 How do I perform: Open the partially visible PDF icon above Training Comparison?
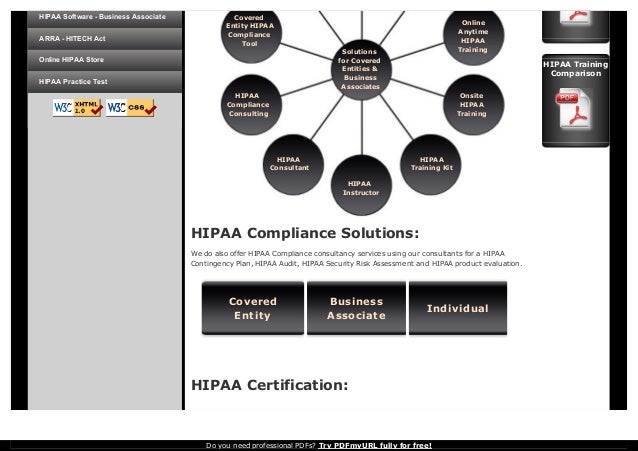click(575, 18)
